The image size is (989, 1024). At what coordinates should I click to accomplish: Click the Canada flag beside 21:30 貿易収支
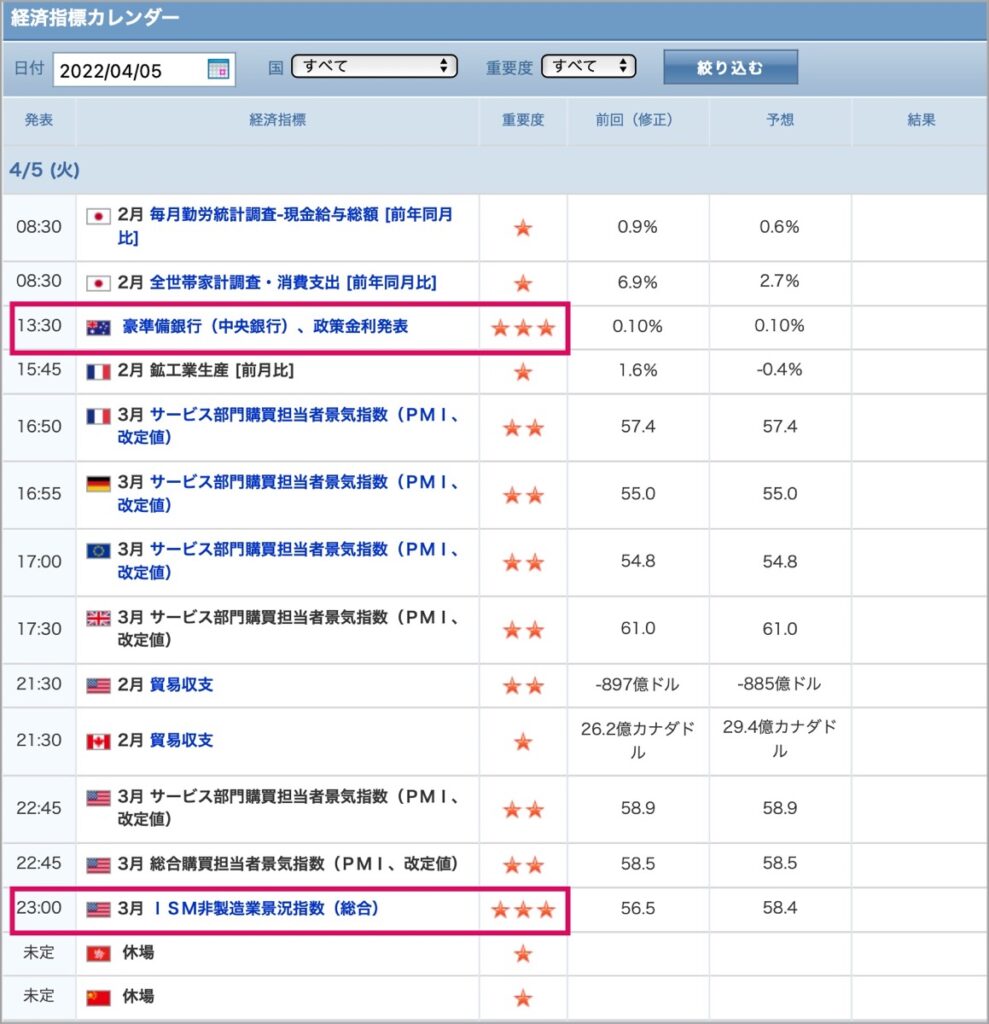tap(99, 741)
